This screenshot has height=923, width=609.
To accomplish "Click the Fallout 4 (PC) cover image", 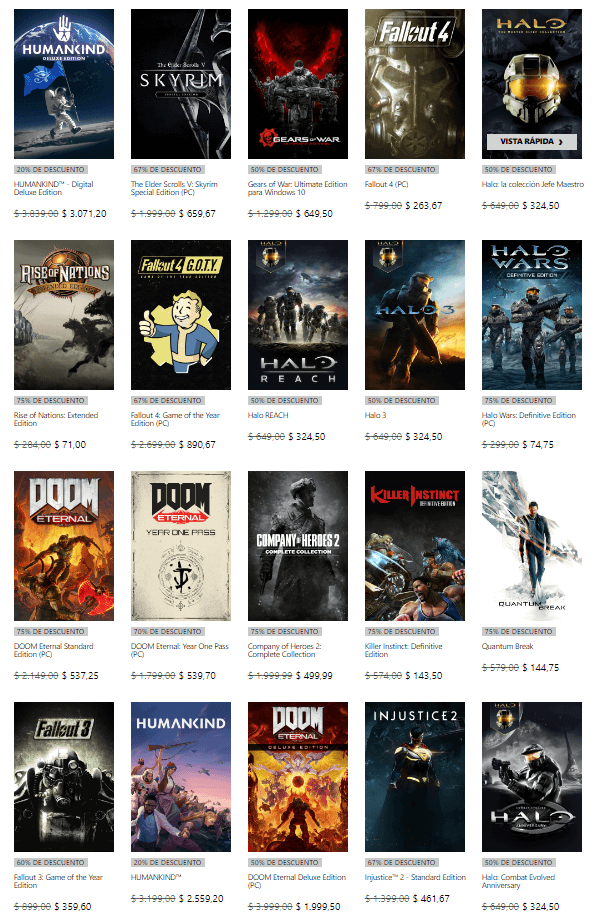I will click(x=415, y=84).
